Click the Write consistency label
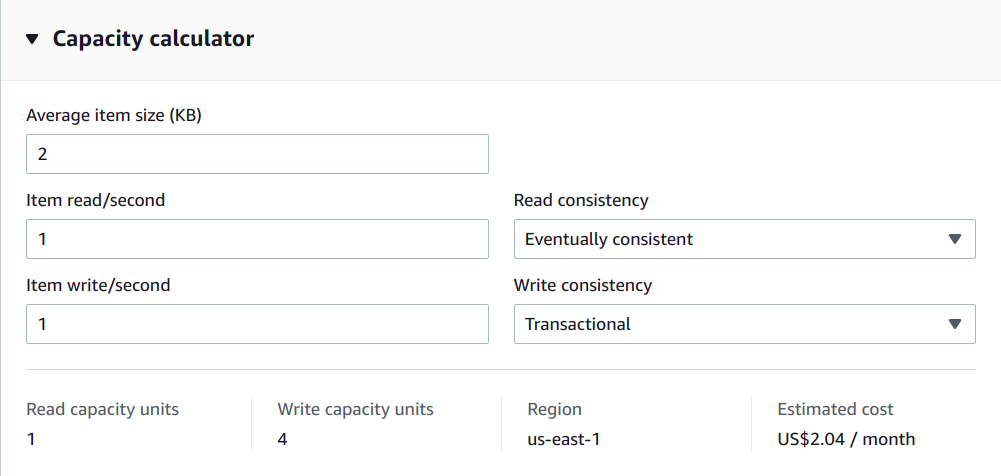1001x476 pixels. tap(583, 285)
